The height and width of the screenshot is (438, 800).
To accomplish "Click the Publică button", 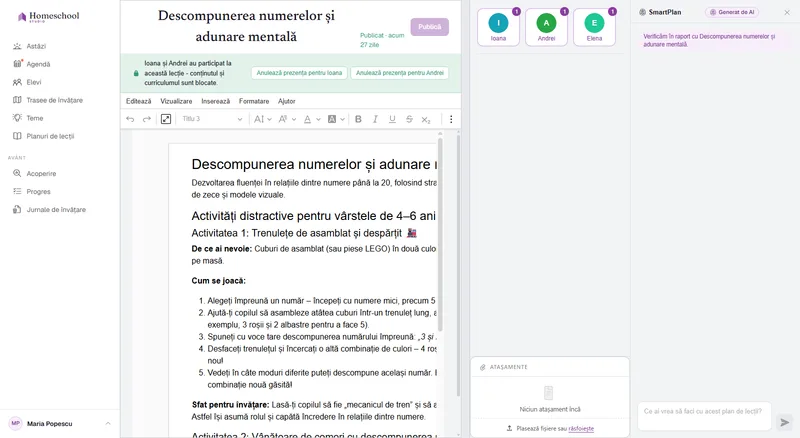I will pos(430,27).
